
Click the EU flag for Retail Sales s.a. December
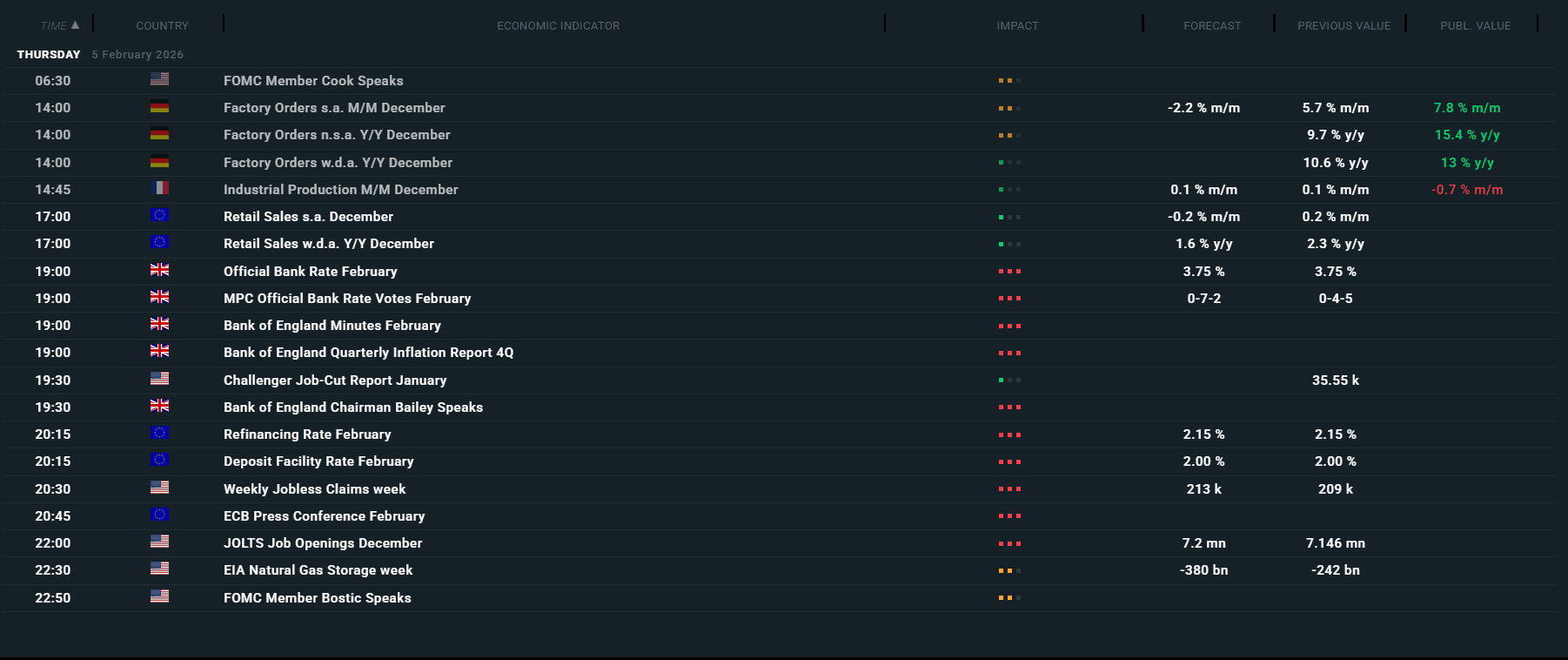tap(159, 215)
